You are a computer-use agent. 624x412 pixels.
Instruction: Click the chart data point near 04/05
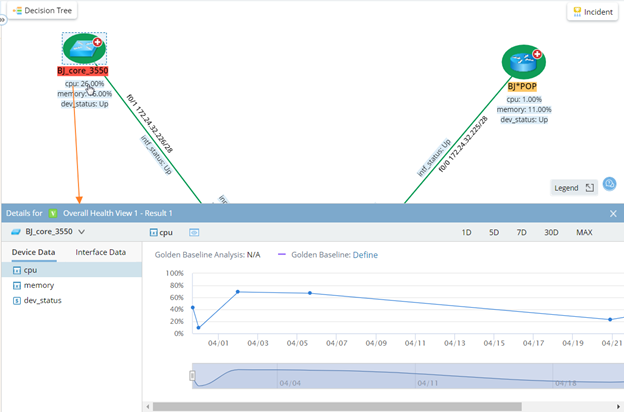310,293
